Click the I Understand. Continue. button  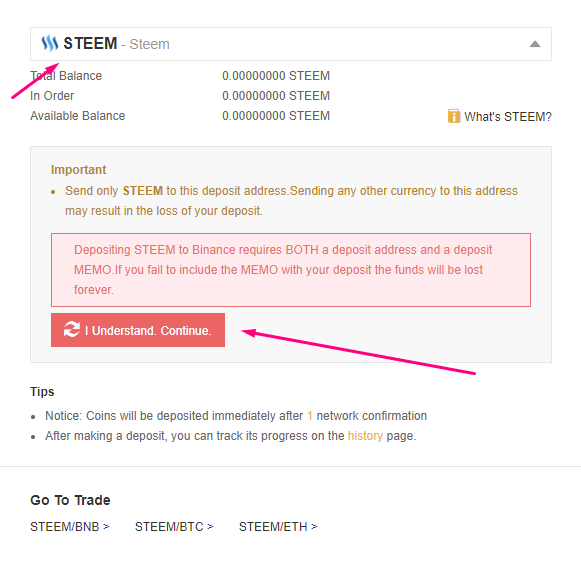click(138, 330)
